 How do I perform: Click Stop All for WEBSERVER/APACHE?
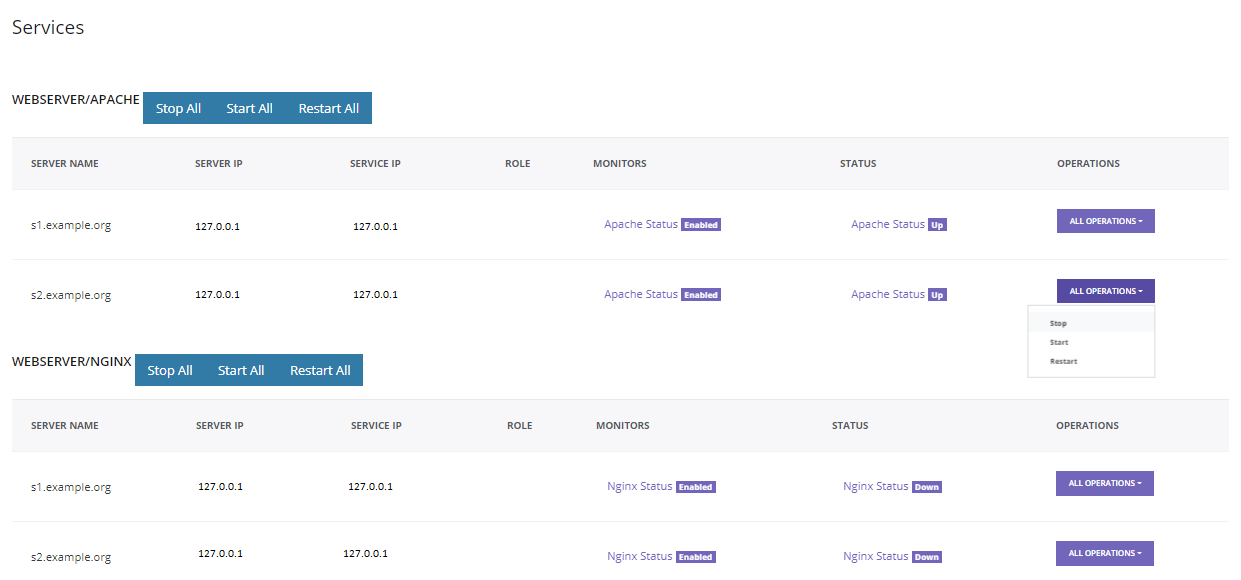pos(178,108)
